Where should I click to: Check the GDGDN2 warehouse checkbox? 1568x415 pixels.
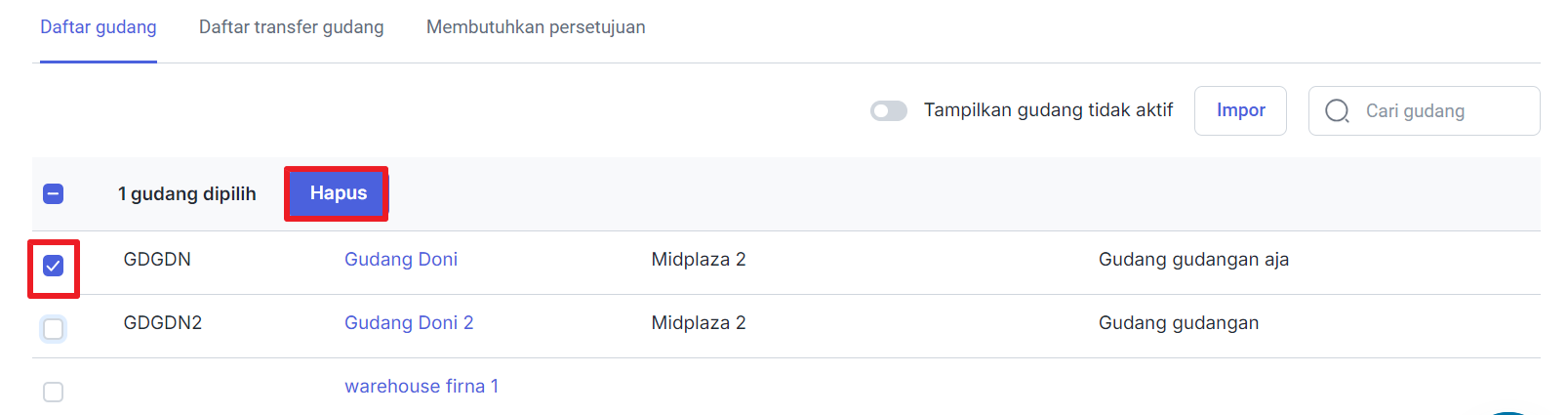(x=54, y=329)
